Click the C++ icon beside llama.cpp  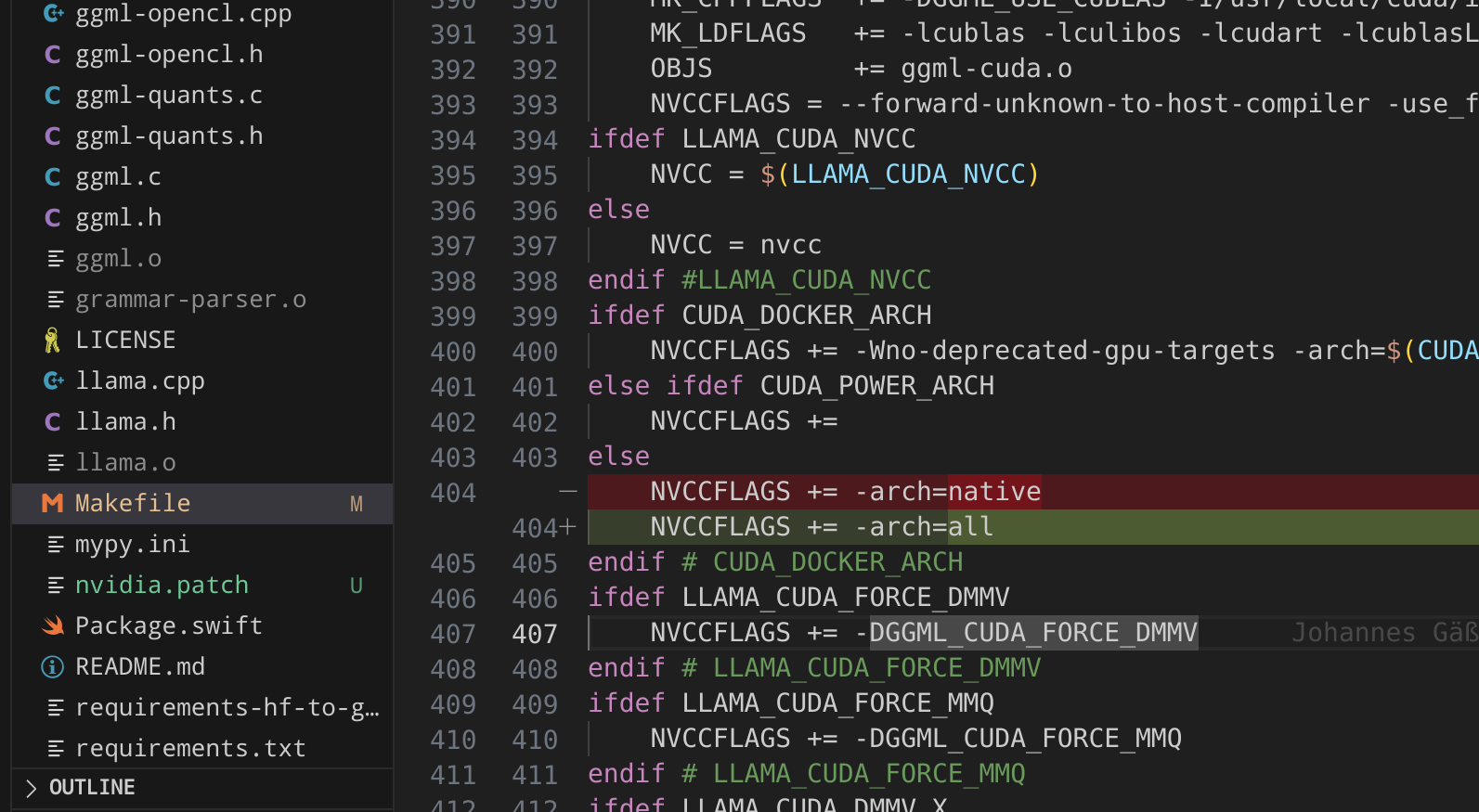click(x=53, y=381)
